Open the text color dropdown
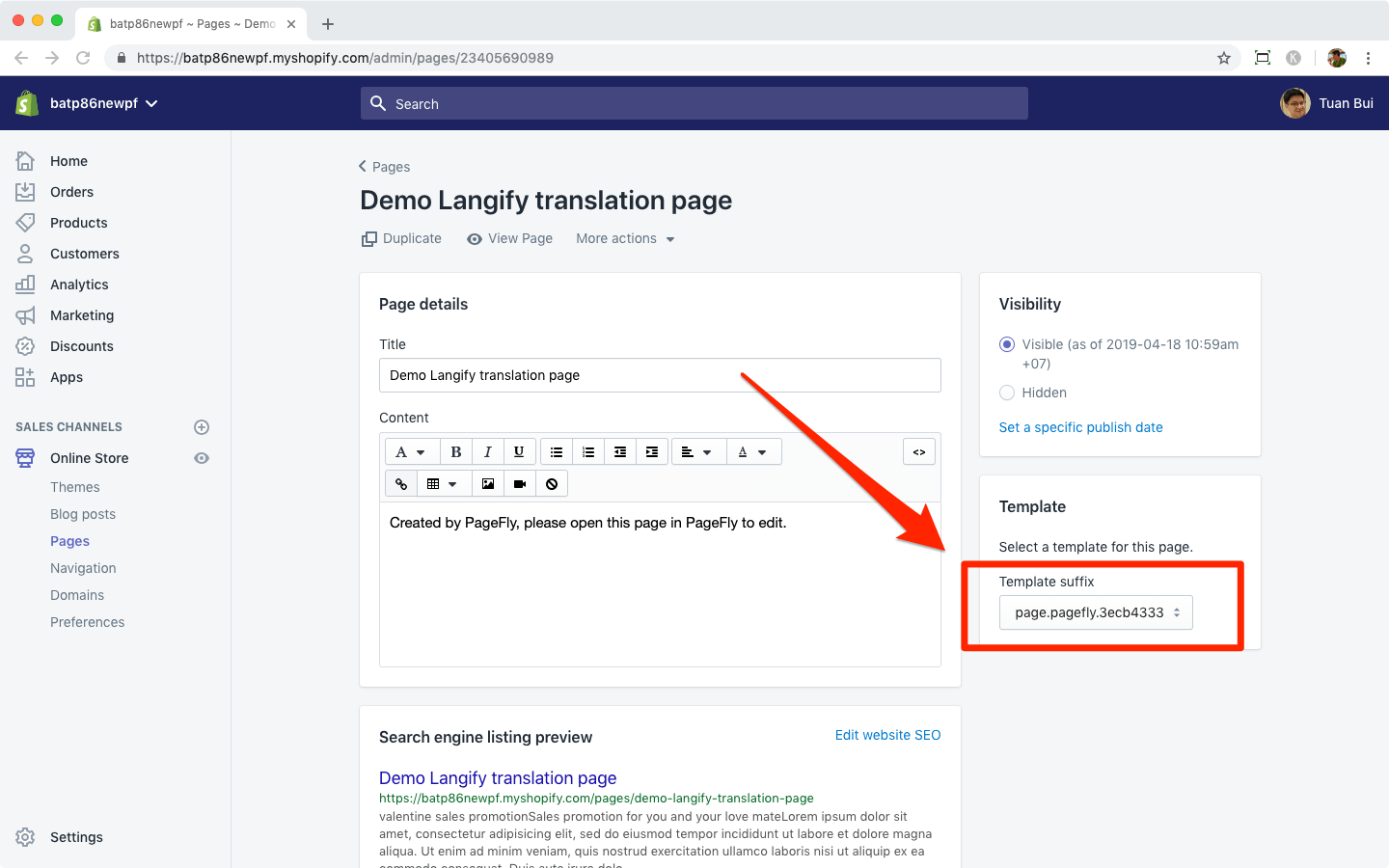1389x868 pixels. [752, 452]
